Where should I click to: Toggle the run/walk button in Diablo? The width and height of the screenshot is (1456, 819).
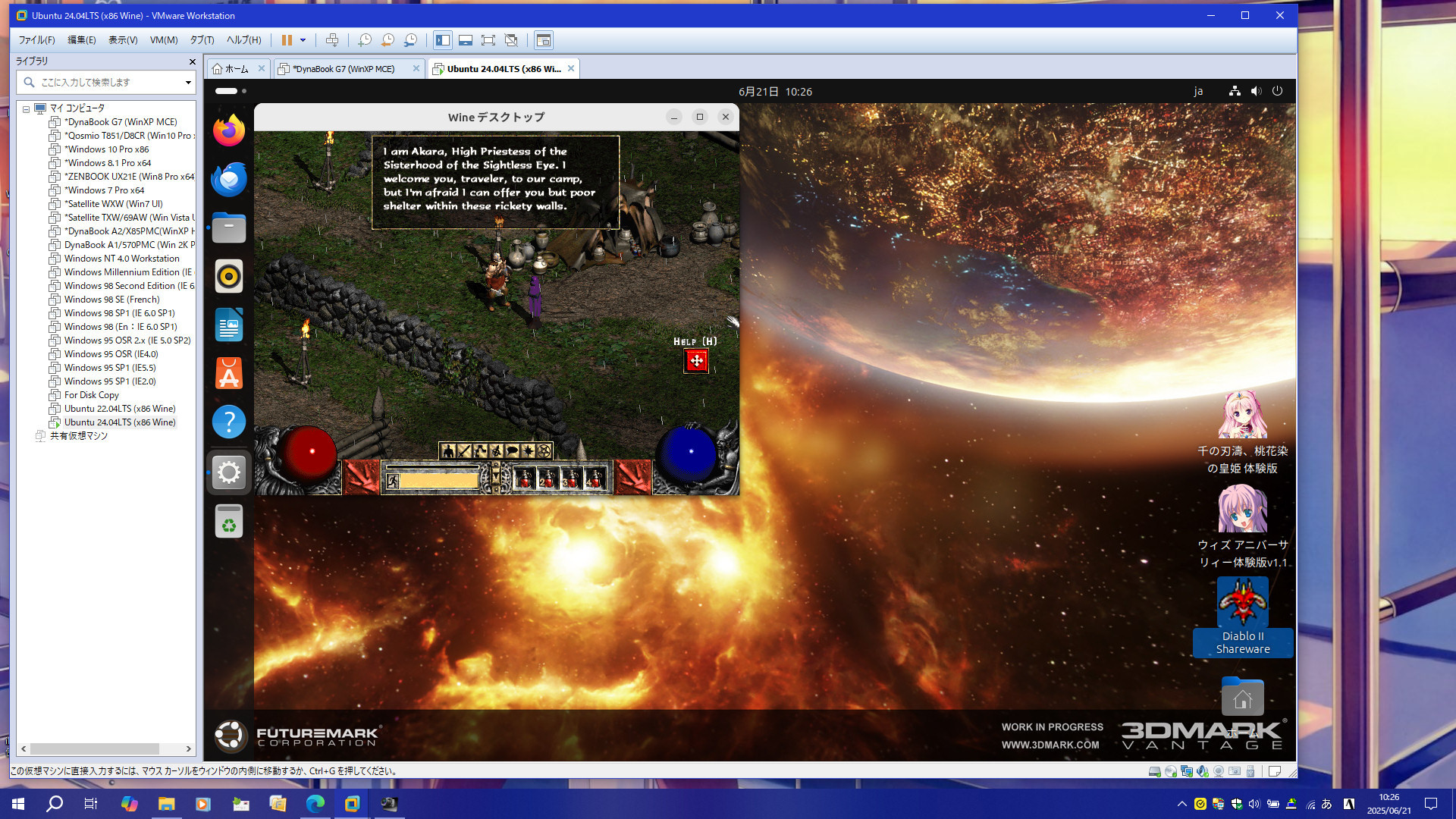tap(393, 481)
